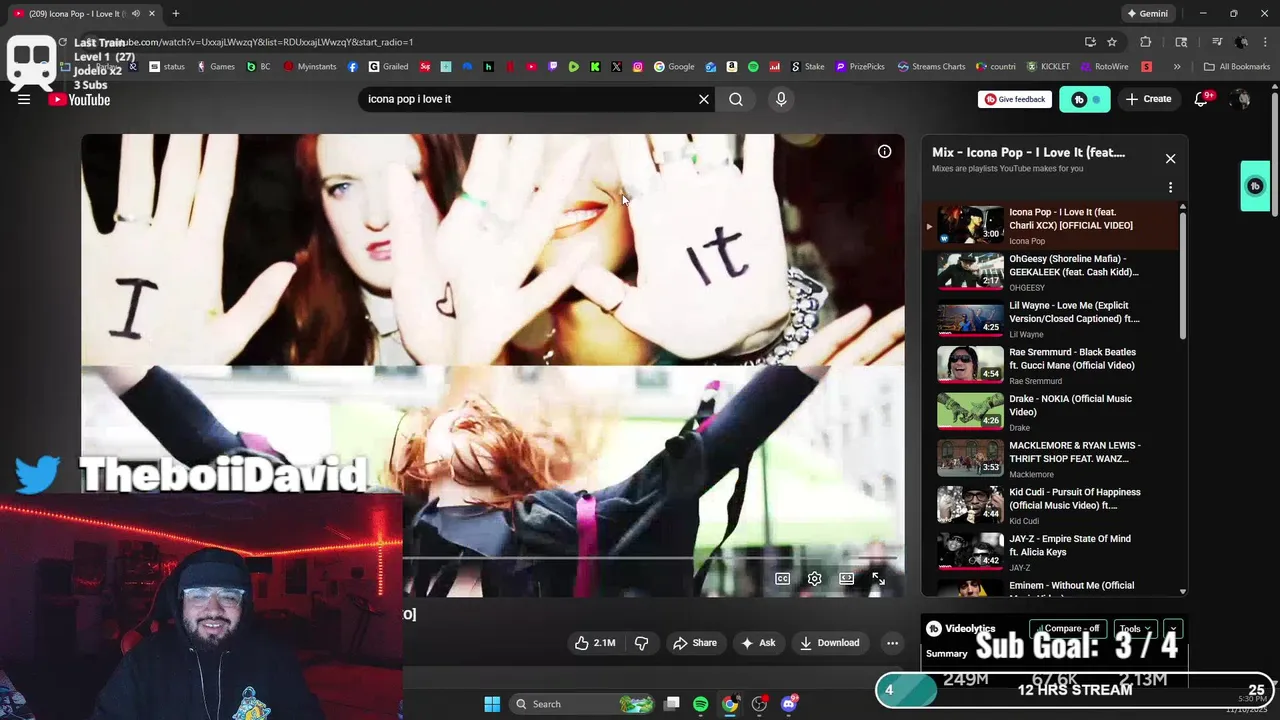1280x720 pixels.
Task: Toggle closed captions on the player
Action: pos(783,578)
